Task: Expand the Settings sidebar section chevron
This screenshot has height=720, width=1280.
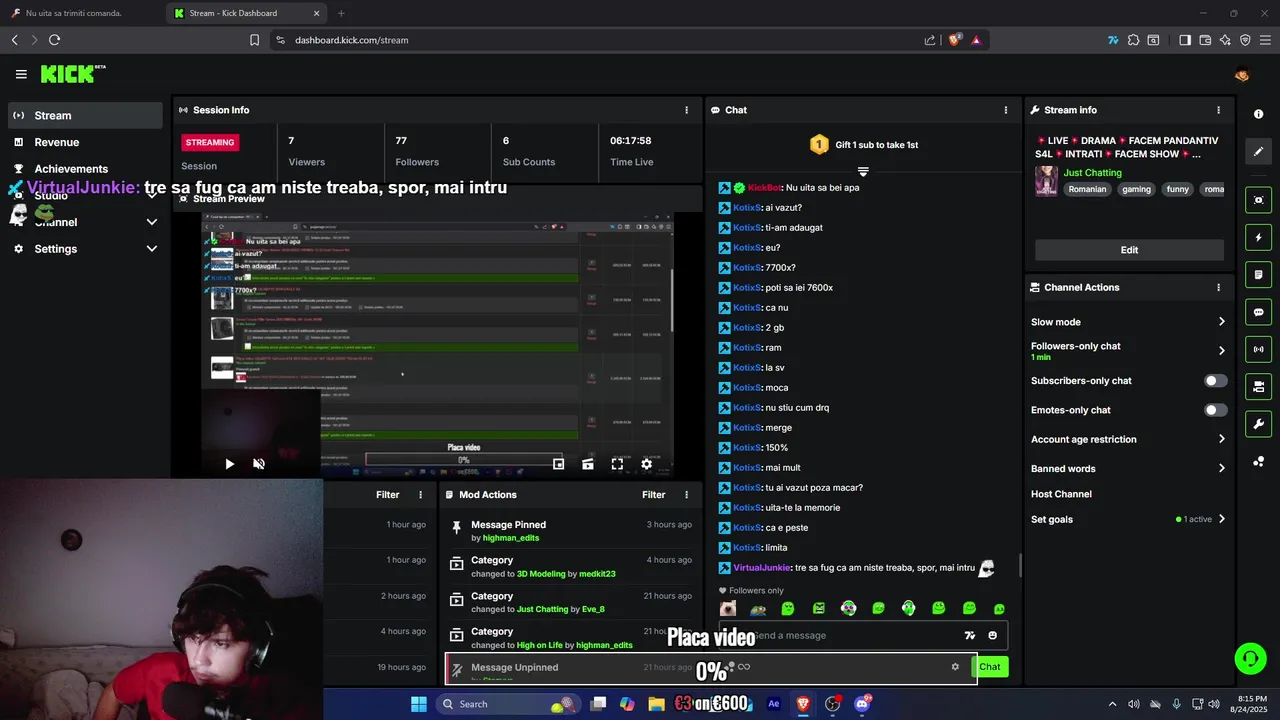Action: pos(152,249)
